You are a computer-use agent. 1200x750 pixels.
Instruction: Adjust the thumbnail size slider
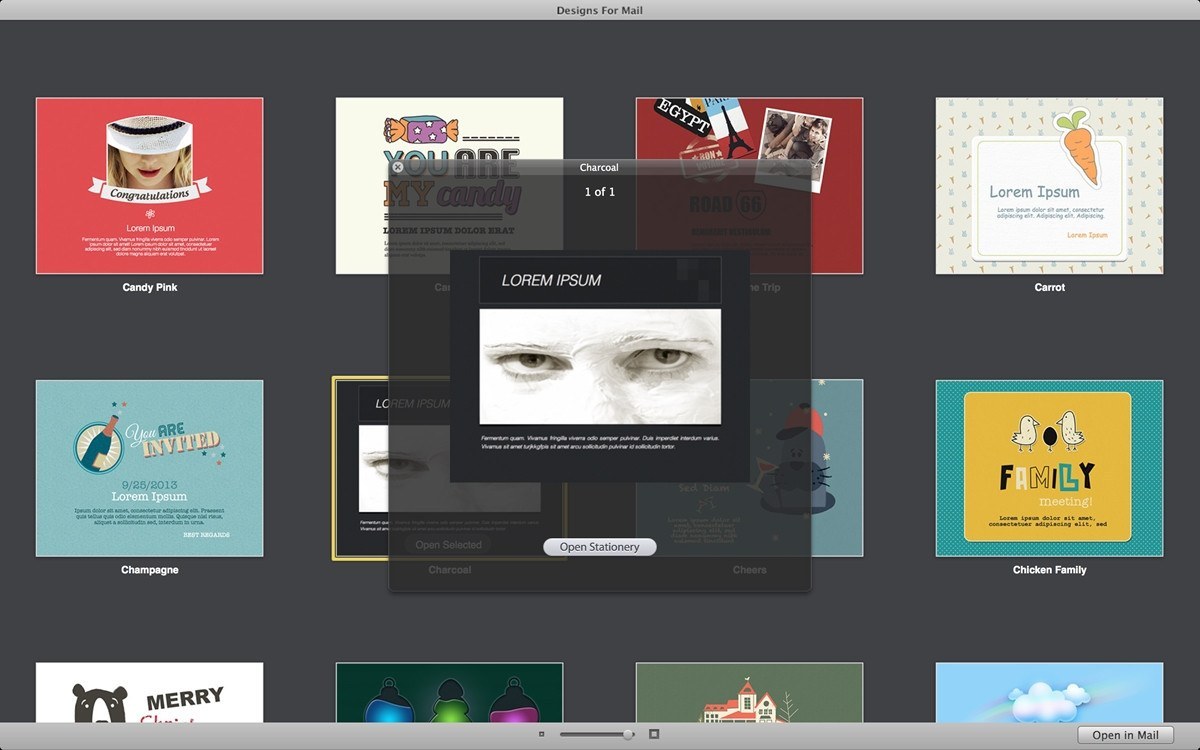pyautogui.click(x=597, y=734)
